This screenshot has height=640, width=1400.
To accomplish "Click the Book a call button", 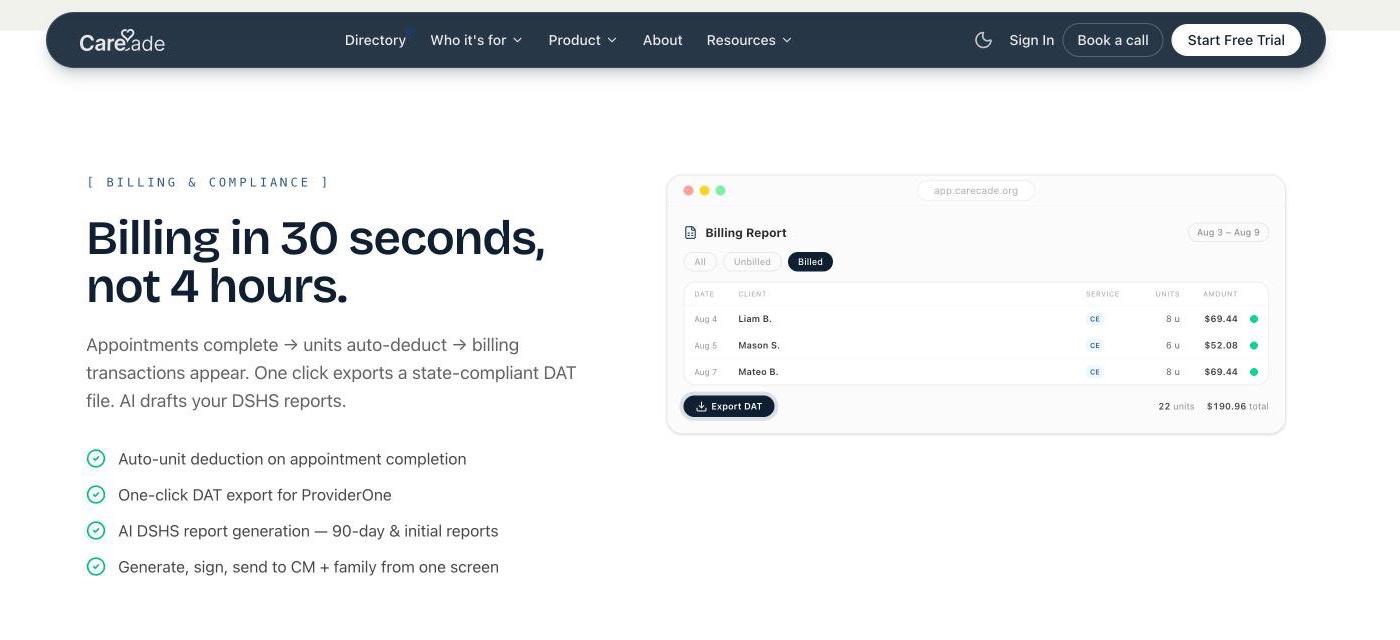I will [x=1112, y=40].
